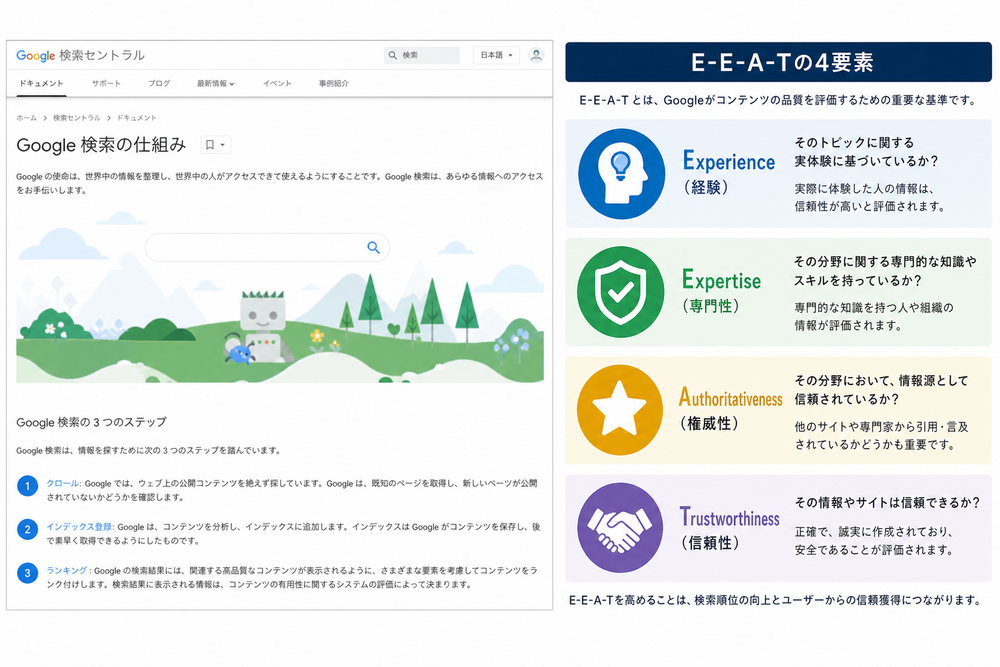Viewport: 1000px width, 667px height.
Task: Click the Trustworthiness purple handshake icon
Action: tap(620, 528)
